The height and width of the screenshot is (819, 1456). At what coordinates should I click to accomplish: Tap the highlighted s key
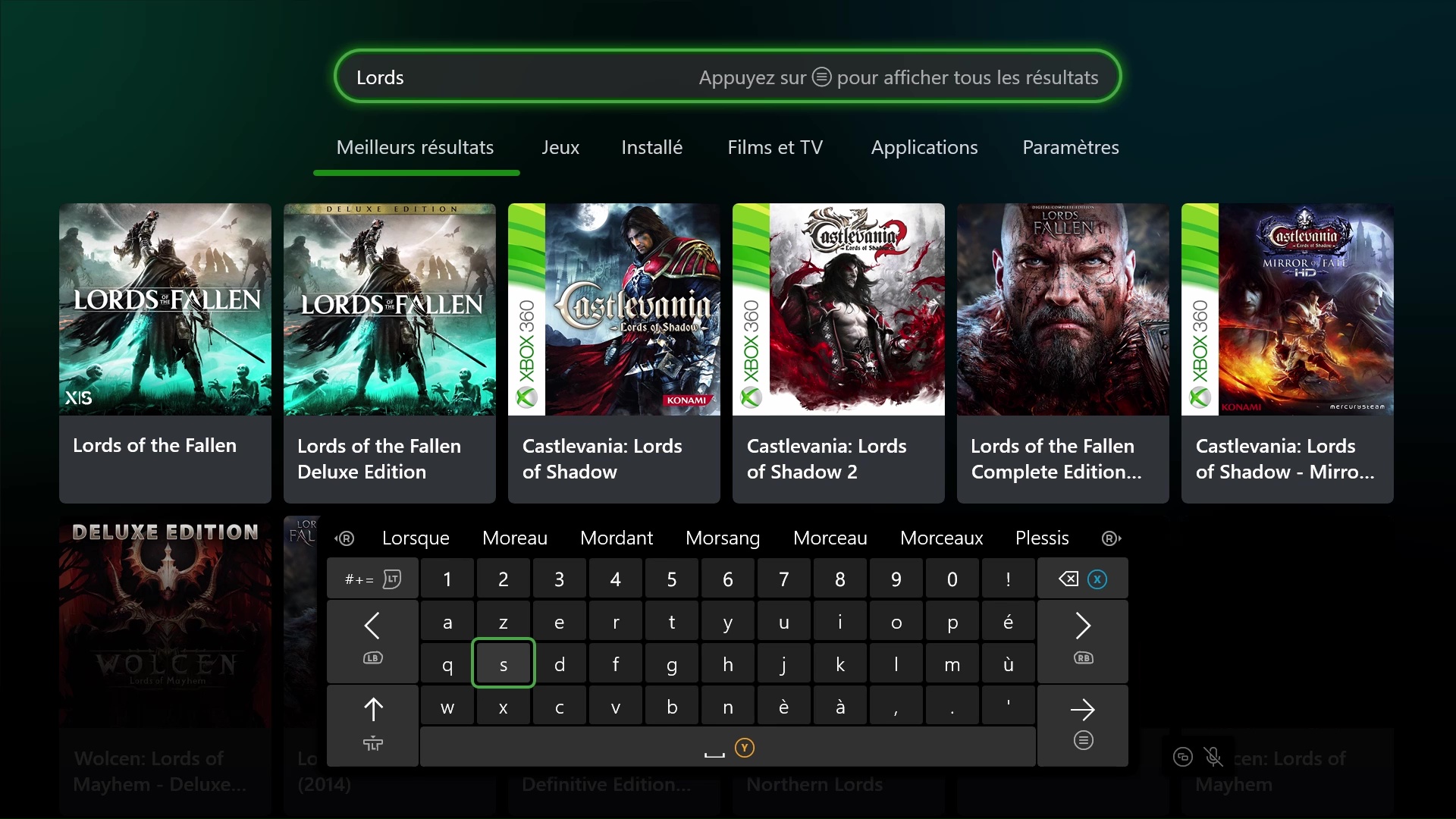(x=504, y=664)
